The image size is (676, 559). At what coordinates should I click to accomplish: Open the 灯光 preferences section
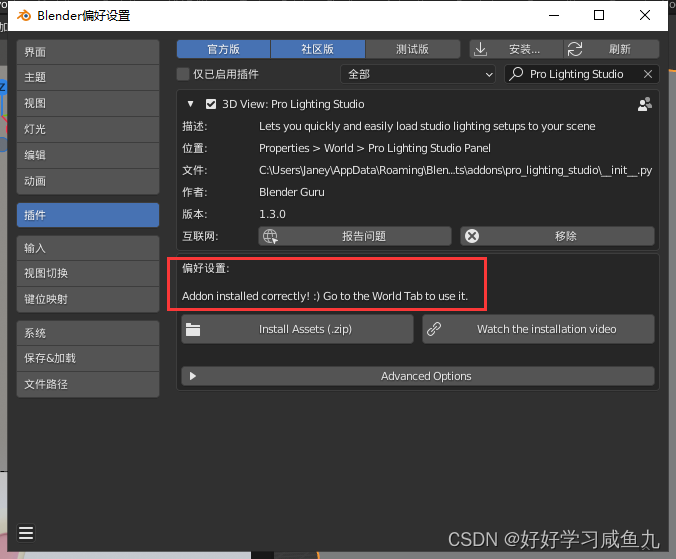pyautogui.click(x=88, y=129)
